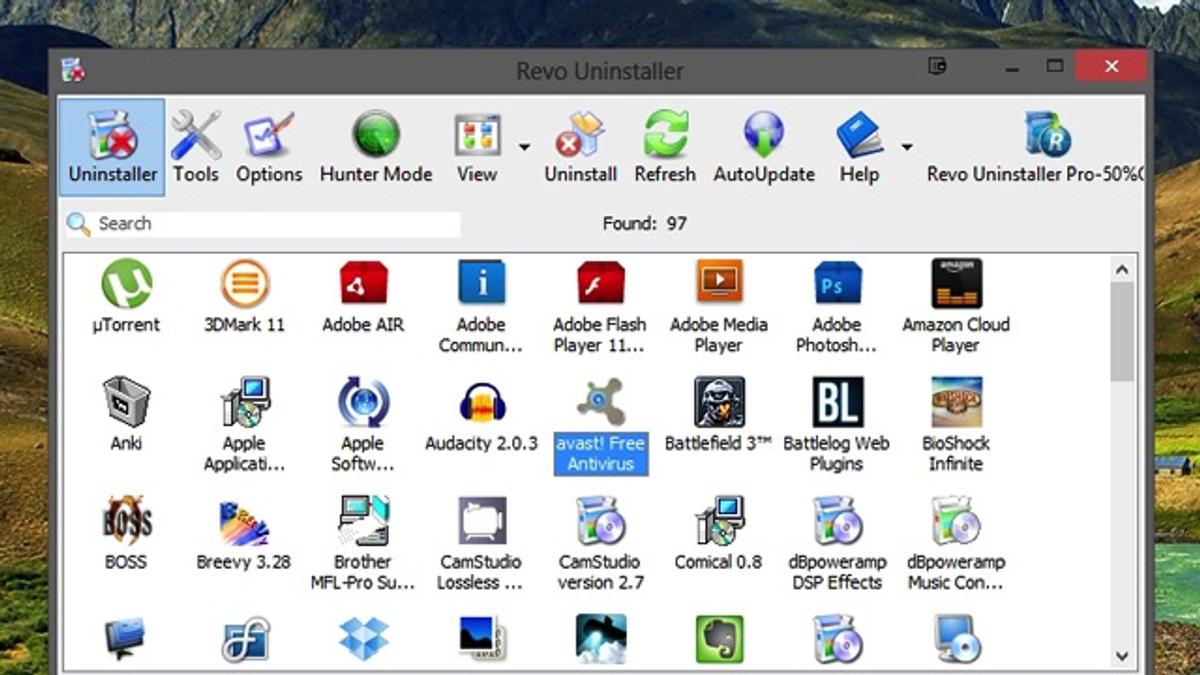Click the Uninstall toolbar button
Screen dimensions: 1200x675
click(x=580, y=147)
